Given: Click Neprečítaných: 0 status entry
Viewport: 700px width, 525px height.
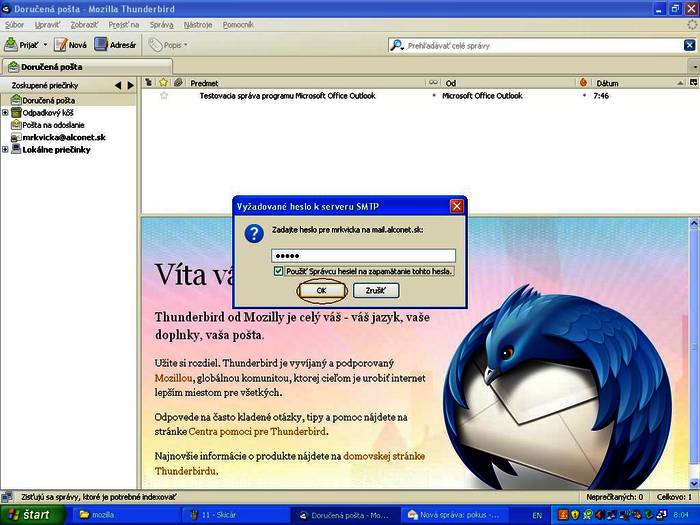Looking at the screenshot, I should coord(615,497).
